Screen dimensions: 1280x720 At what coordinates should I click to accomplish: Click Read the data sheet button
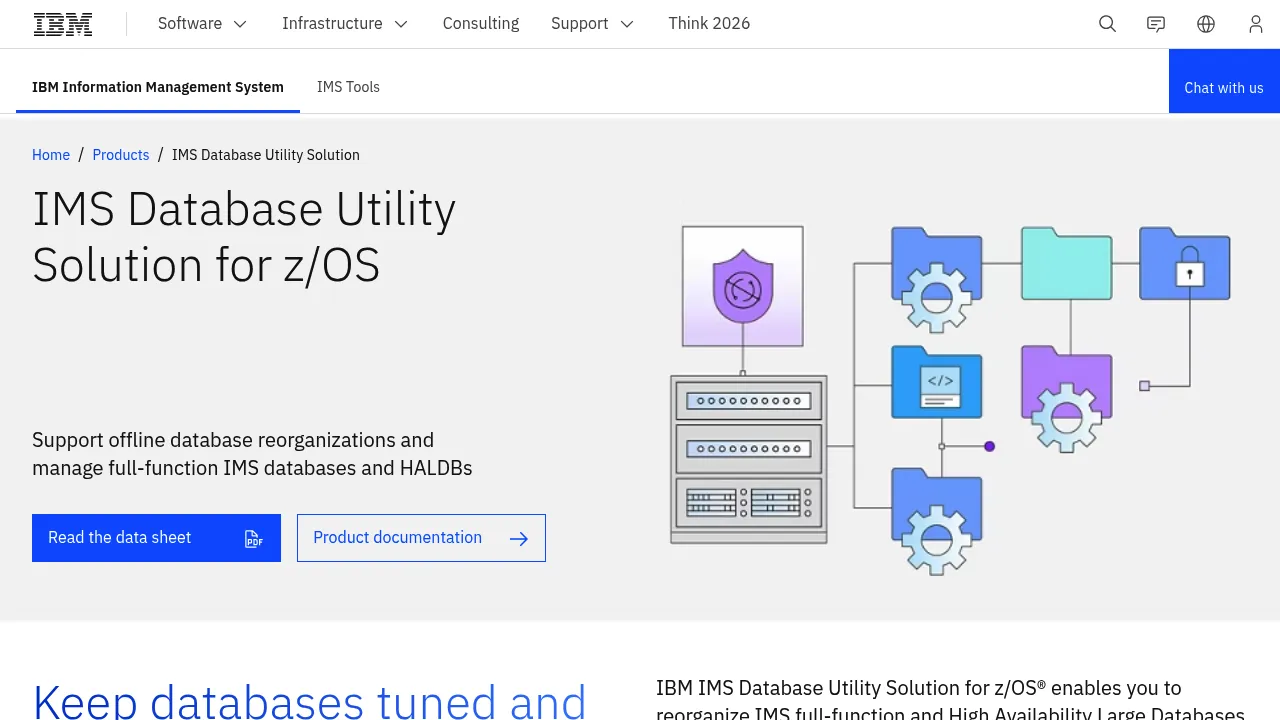pyautogui.click(x=156, y=538)
